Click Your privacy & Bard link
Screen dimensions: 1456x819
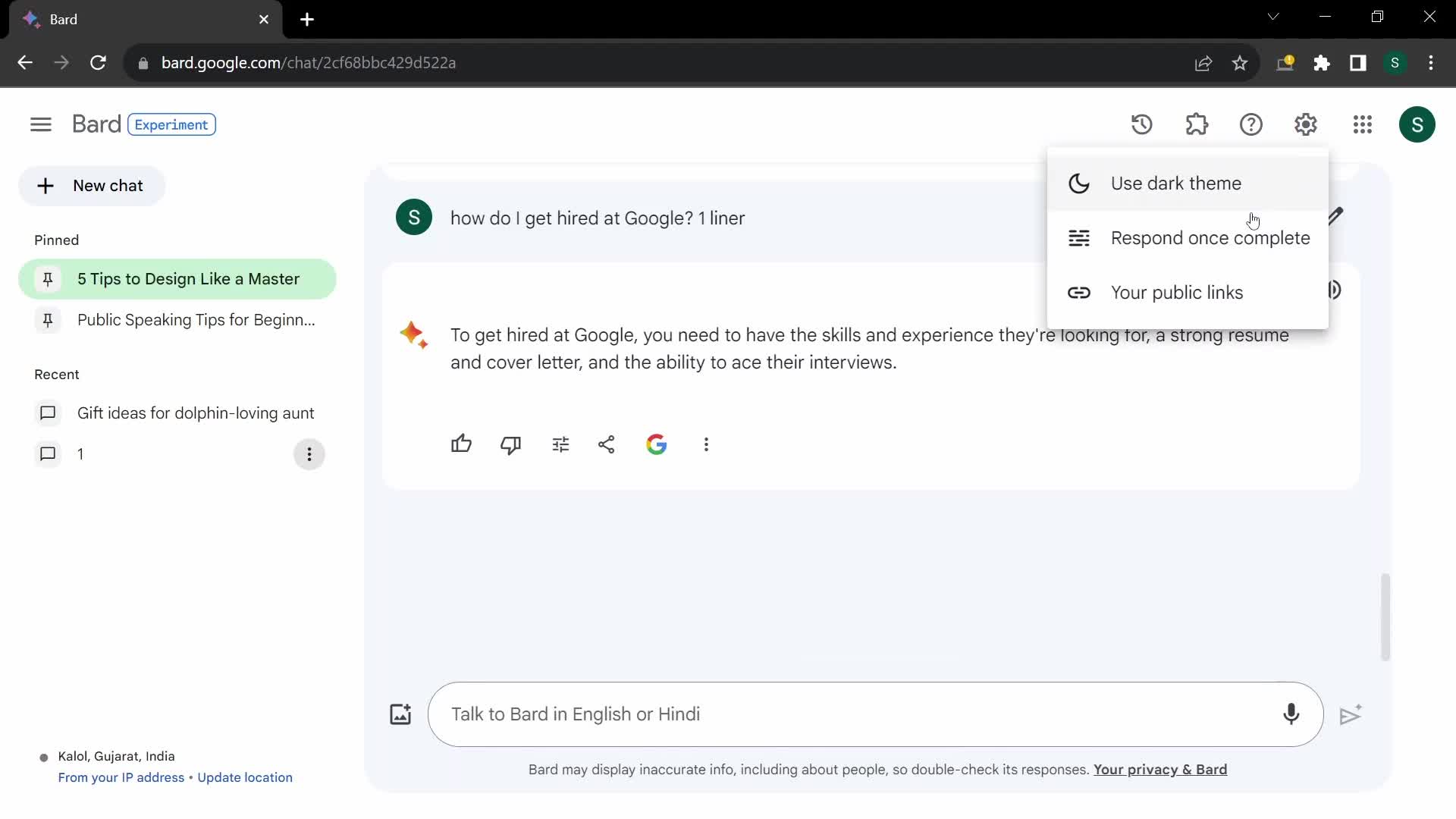pos(1160,769)
